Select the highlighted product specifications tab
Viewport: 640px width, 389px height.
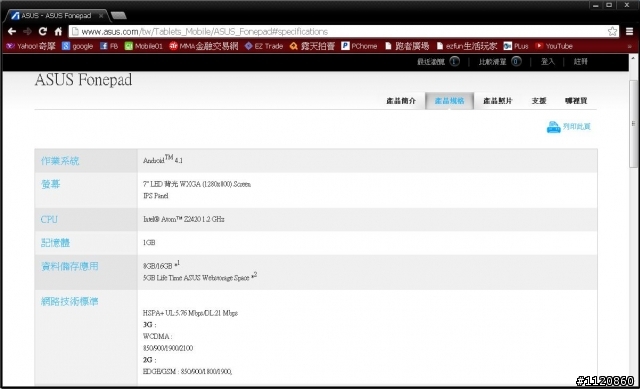coord(449,101)
